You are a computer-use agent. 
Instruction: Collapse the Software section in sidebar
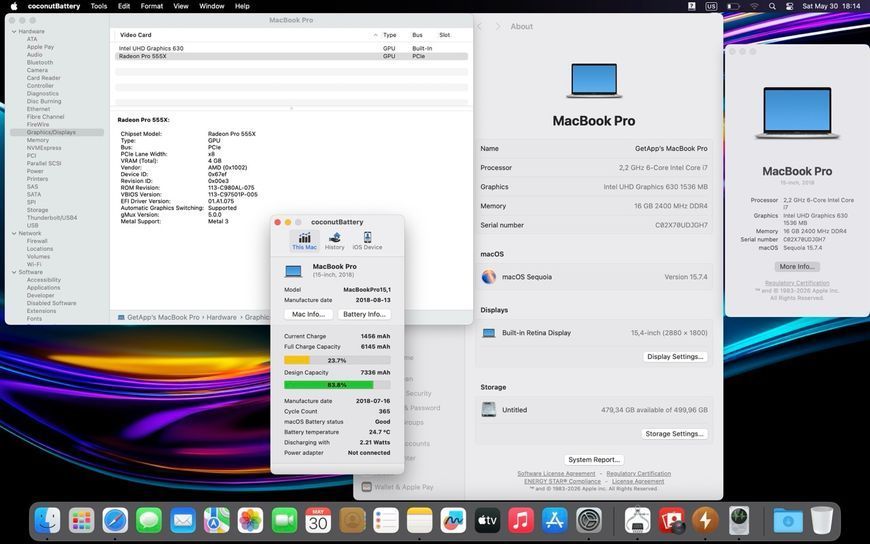coord(14,273)
